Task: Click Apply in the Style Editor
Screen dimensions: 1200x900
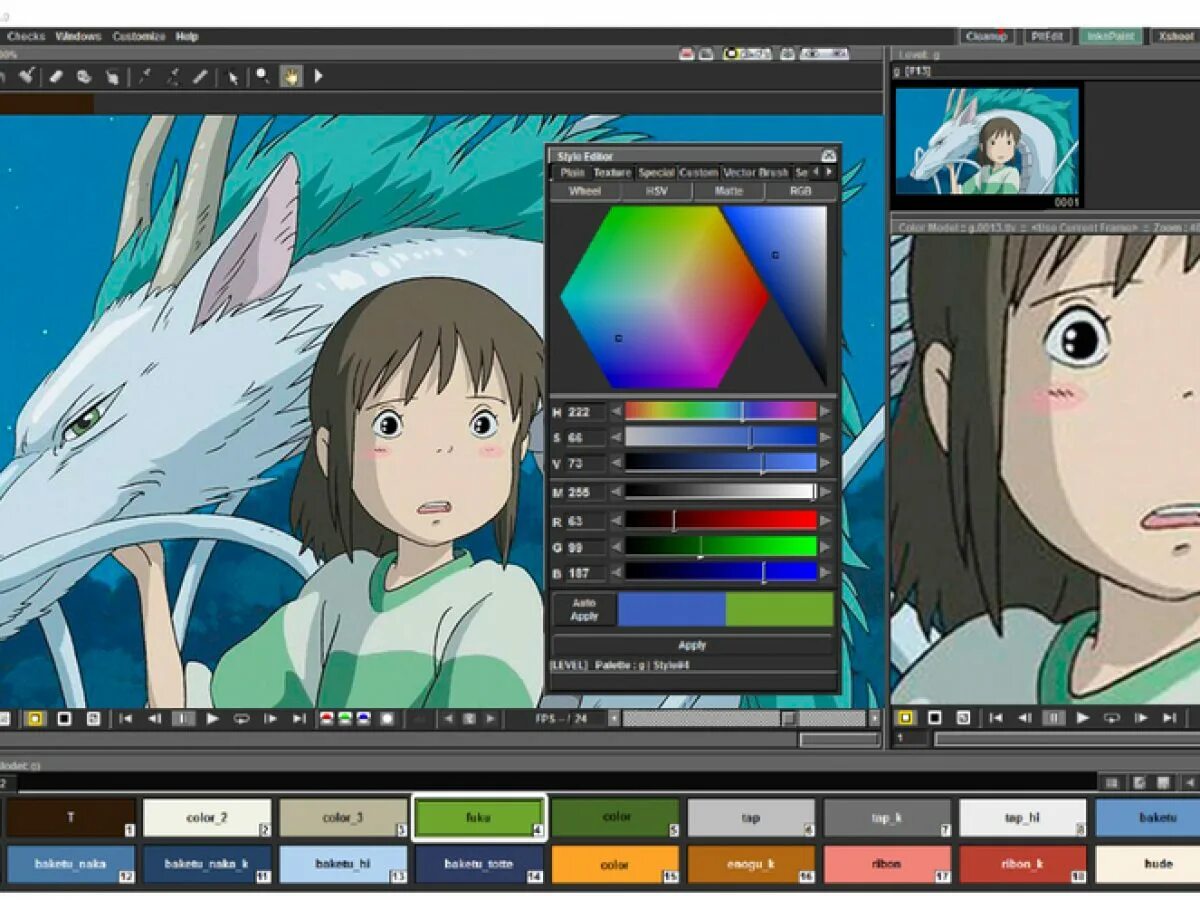Action: tap(692, 645)
